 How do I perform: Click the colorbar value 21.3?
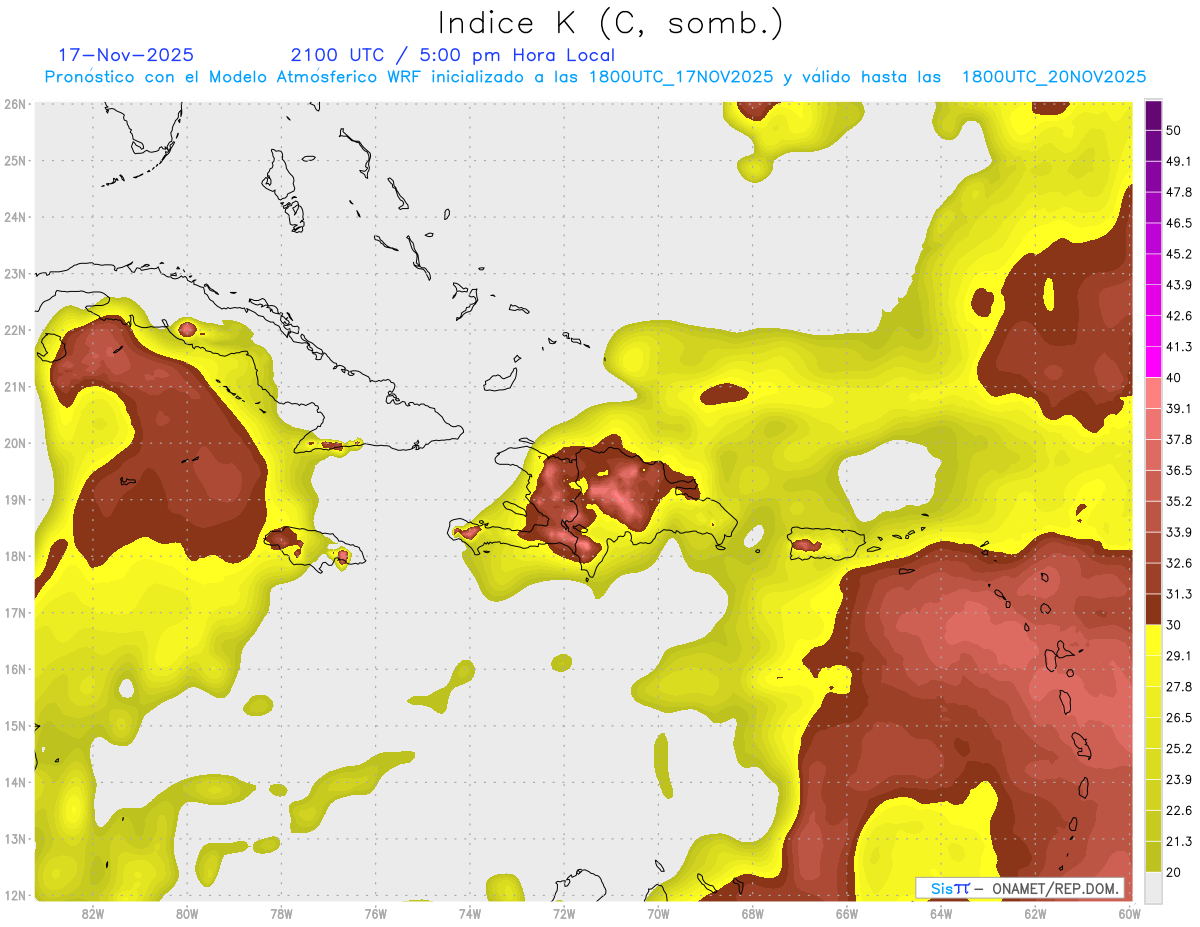[x=1179, y=841]
